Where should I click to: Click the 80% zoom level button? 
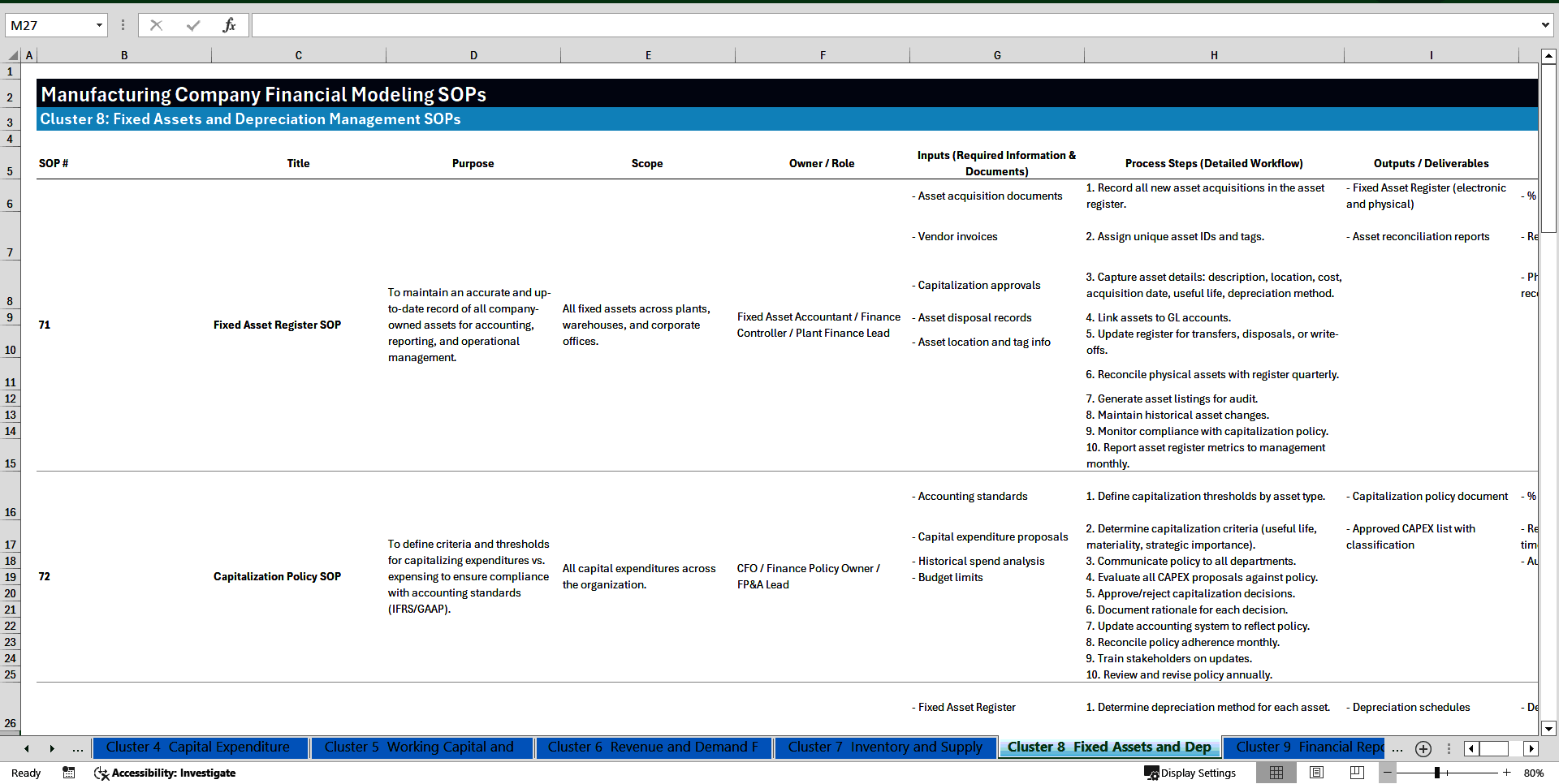[x=1535, y=773]
